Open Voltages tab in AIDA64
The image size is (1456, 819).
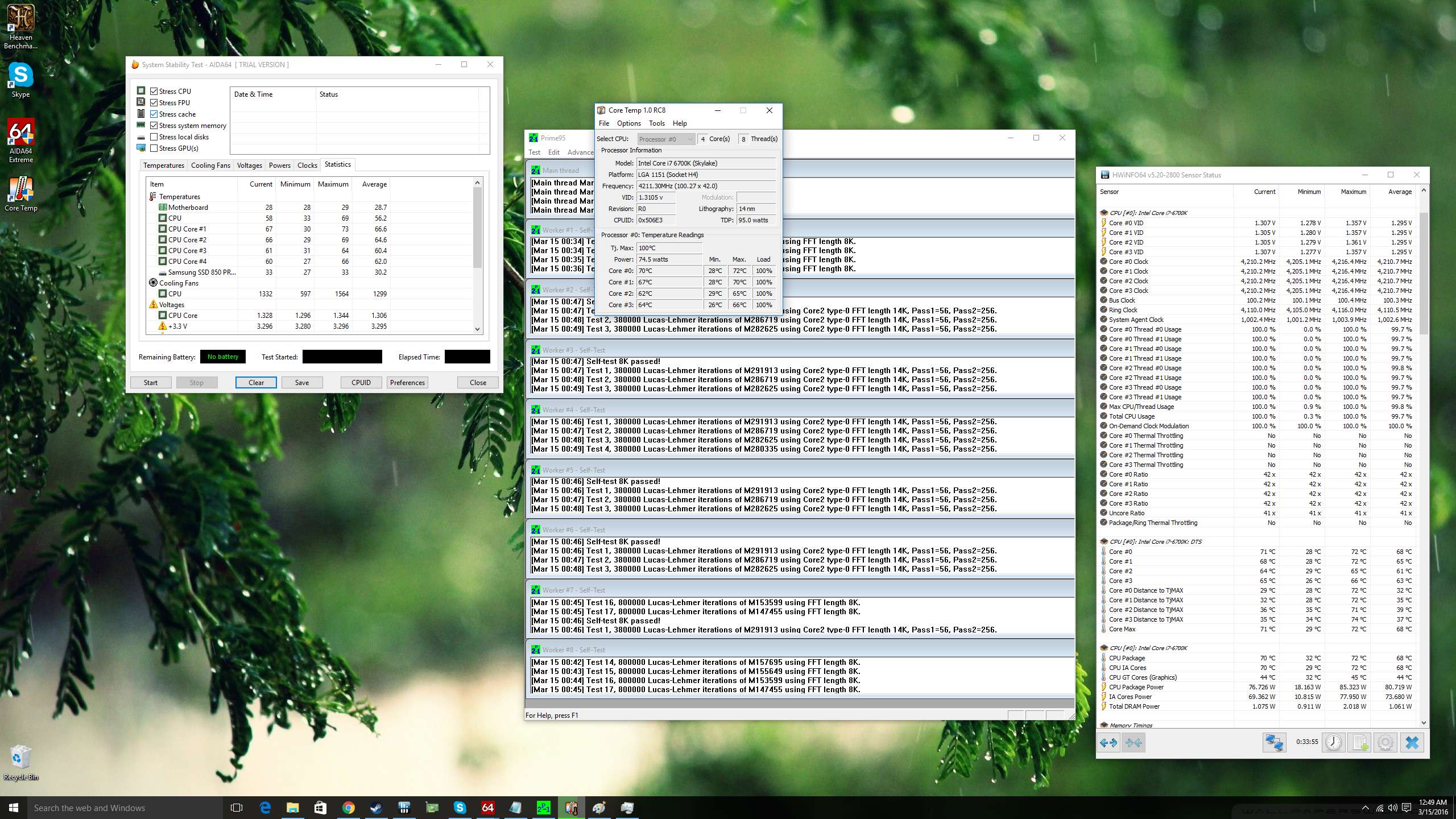(250, 165)
